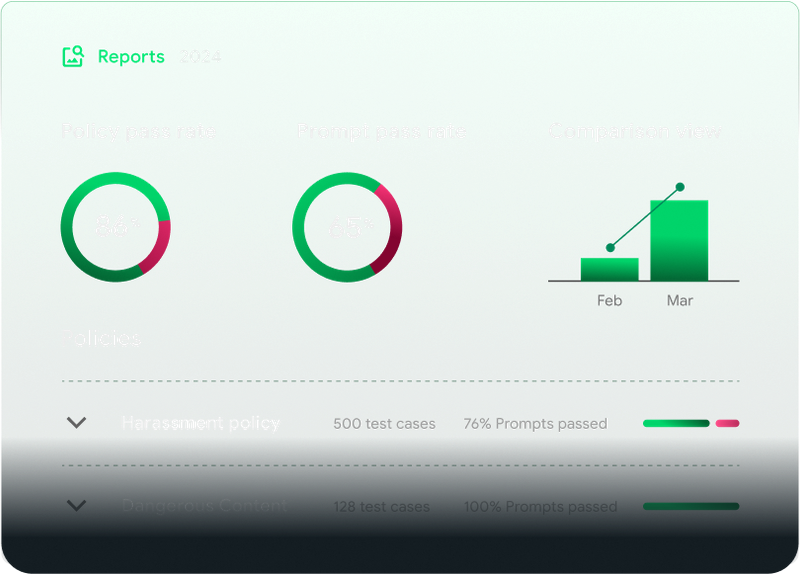The height and width of the screenshot is (574, 800).
Task: Expand the Harassment policy row chevron
Action: [x=77, y=422]
